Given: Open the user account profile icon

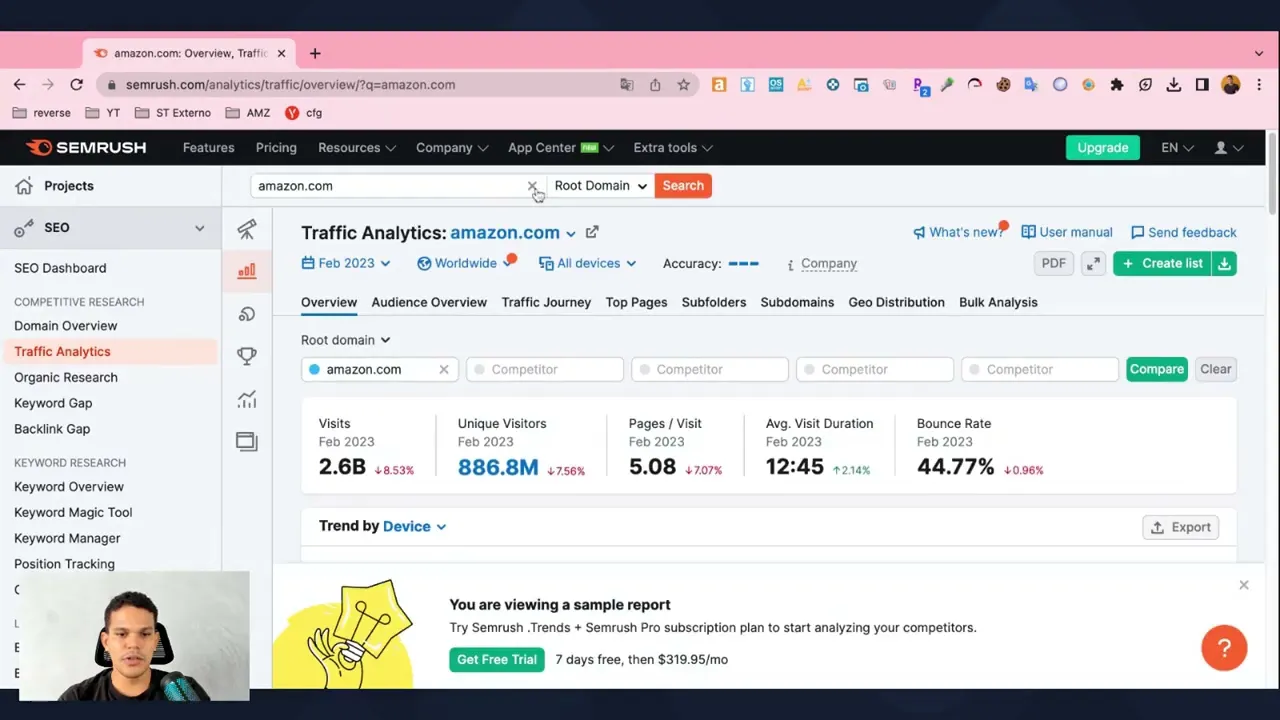Looking at the screenshot, I should 1228,148.
